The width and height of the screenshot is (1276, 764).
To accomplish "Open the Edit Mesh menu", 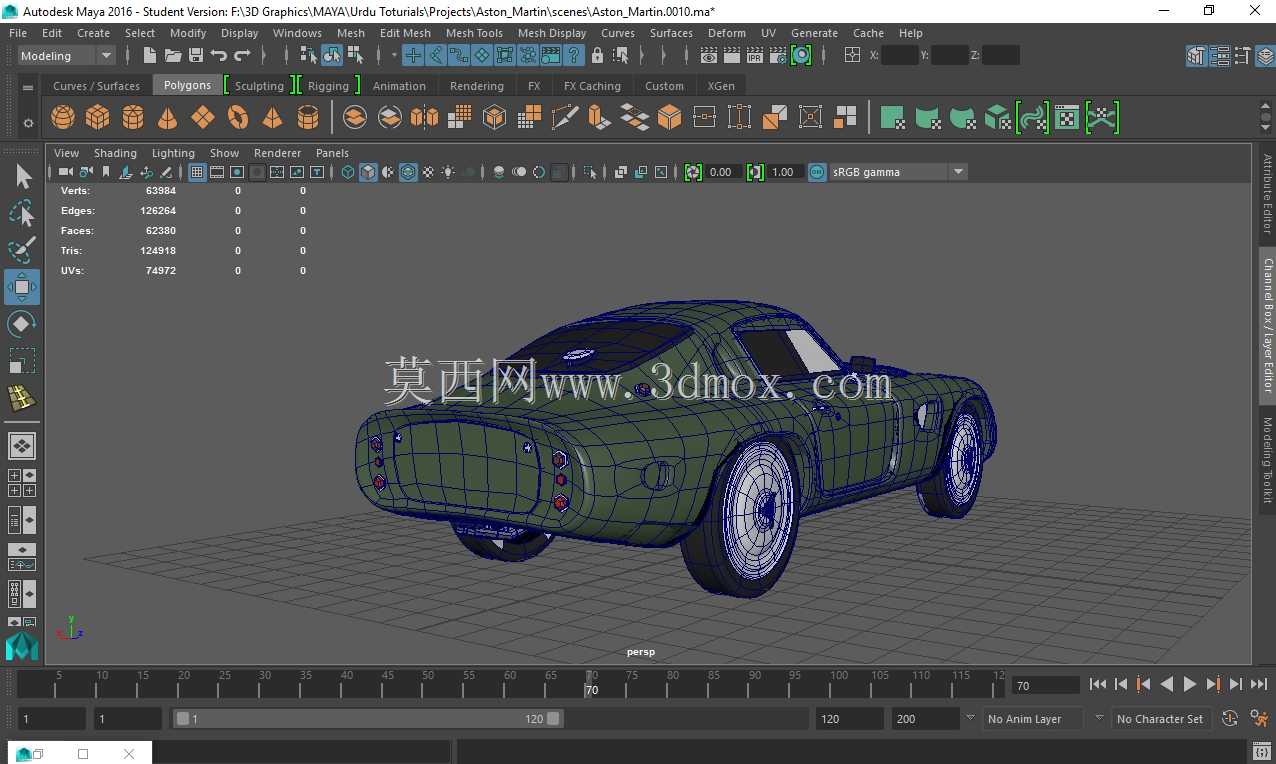I will [x=405, y=33].
